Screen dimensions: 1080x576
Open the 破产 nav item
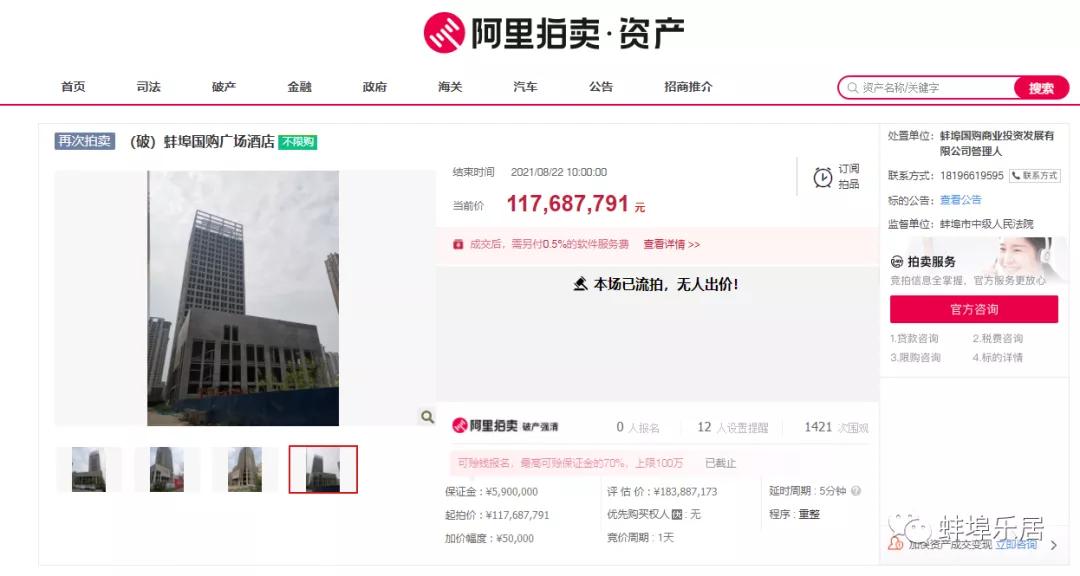[x=224, y=87]
